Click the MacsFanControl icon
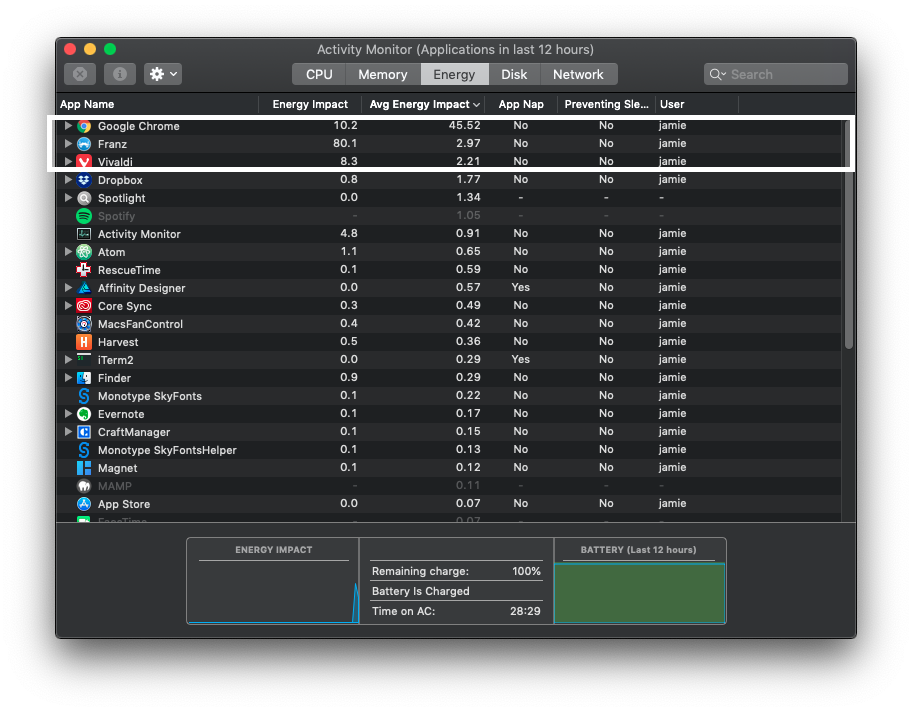 coord(84,325)
